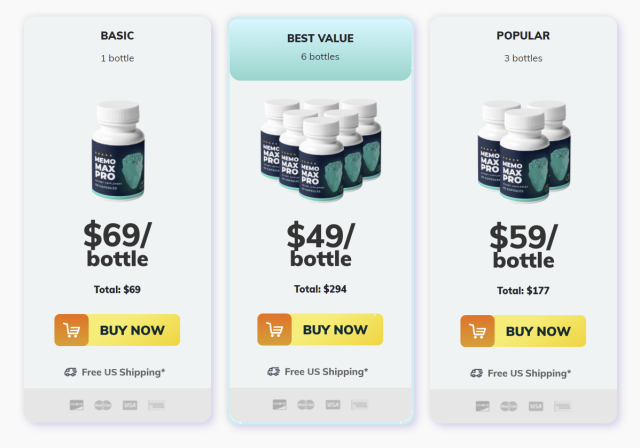Image resolution: width=640 pixels, height=448 pixels.
Task: Click the Visa card icon in Basic plan
Action: coord(130,405)
